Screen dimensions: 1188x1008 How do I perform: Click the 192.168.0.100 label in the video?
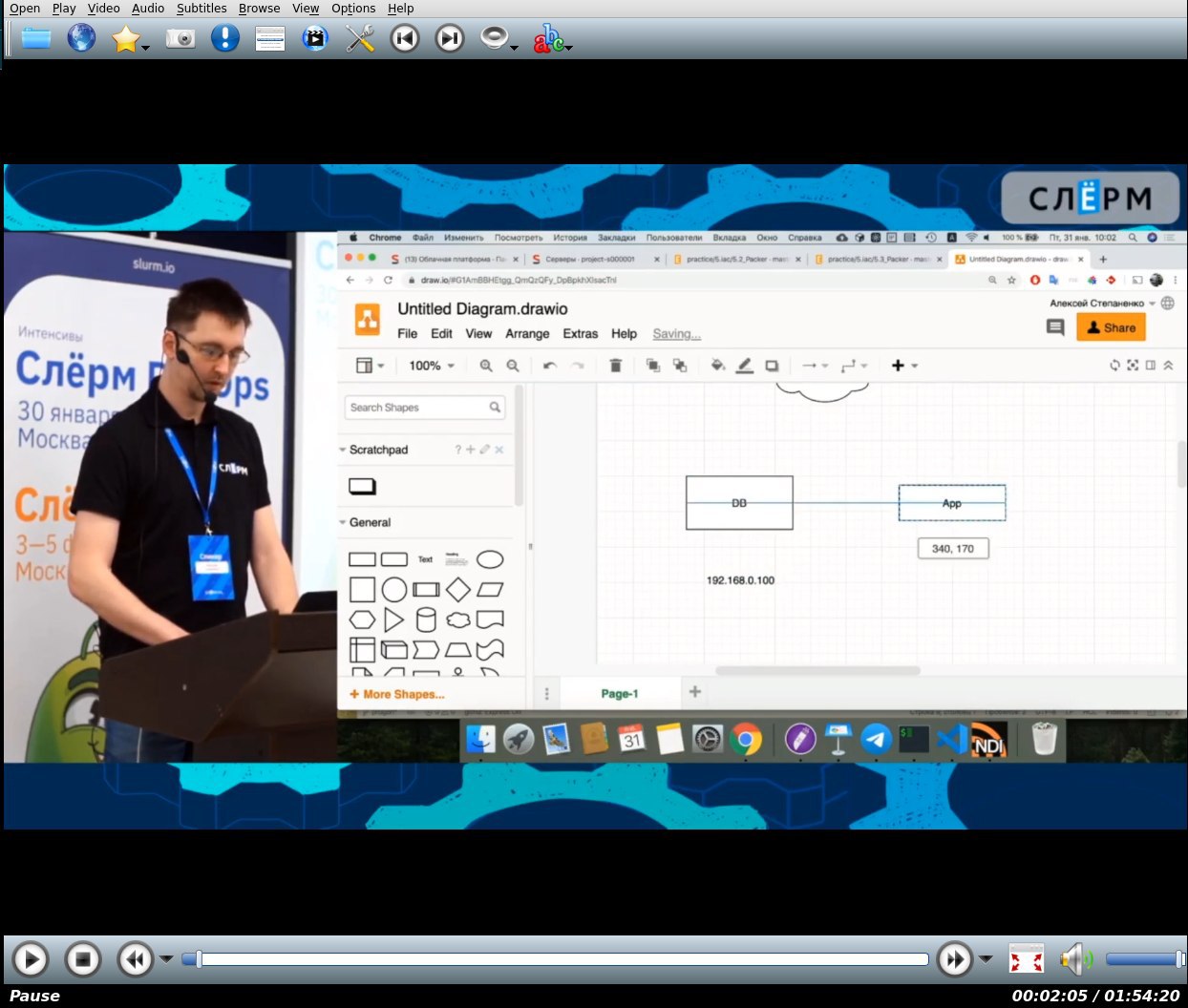click(x=740, y=580)
